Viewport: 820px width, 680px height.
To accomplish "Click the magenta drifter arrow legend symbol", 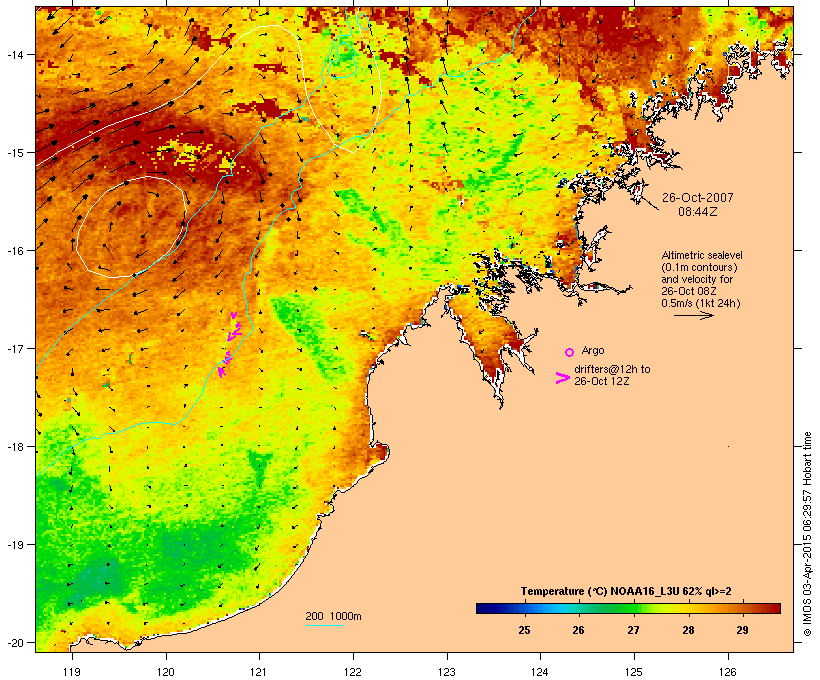I will point(562,378).
